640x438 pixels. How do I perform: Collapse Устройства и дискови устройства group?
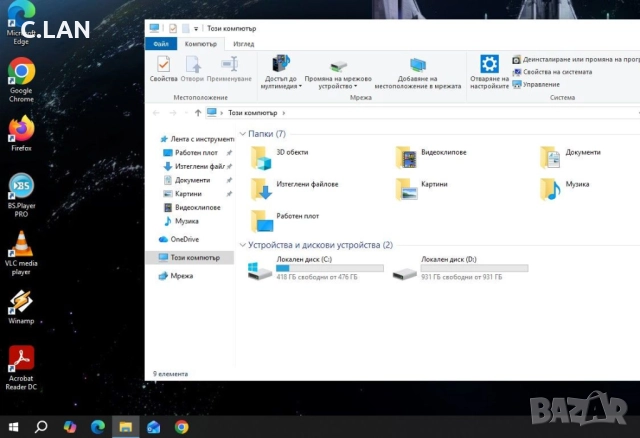point(243,245)
